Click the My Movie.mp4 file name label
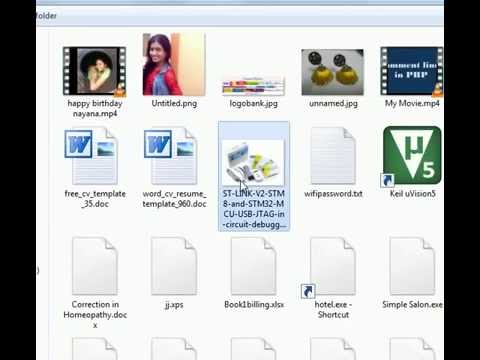480x360 pixels. click(412, 103)
